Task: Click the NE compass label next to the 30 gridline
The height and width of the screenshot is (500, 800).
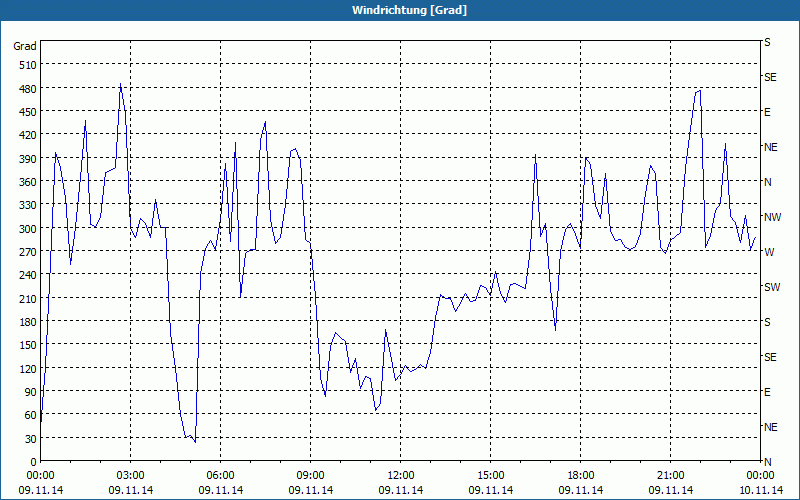Action: [x=770, y=427]
